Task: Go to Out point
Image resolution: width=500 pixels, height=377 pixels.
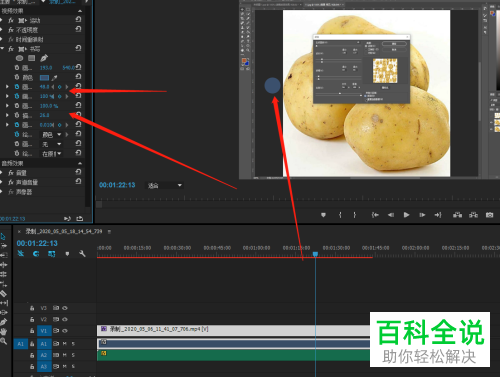Action: 438,215
